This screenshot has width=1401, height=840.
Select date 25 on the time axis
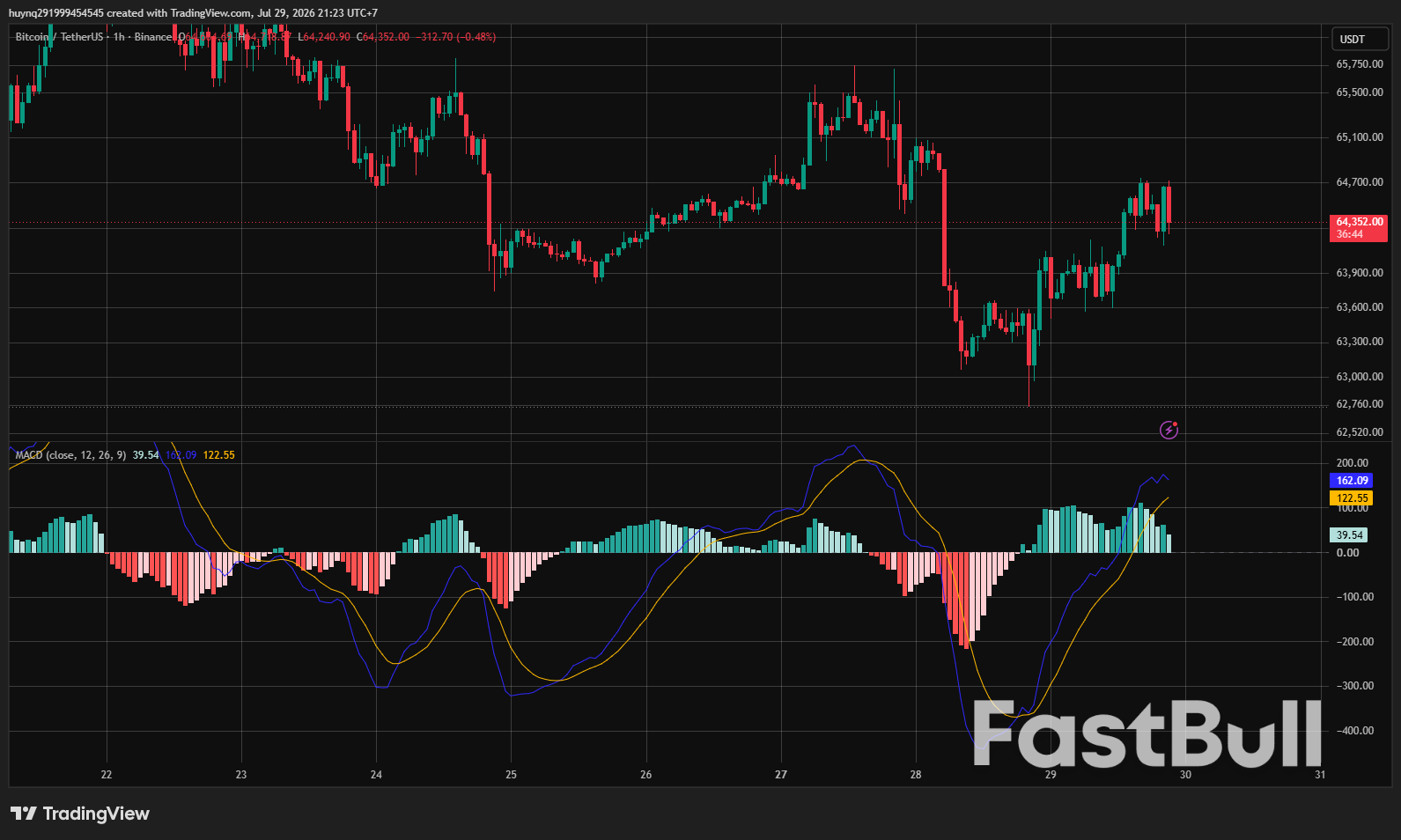[x=511, y=775]
